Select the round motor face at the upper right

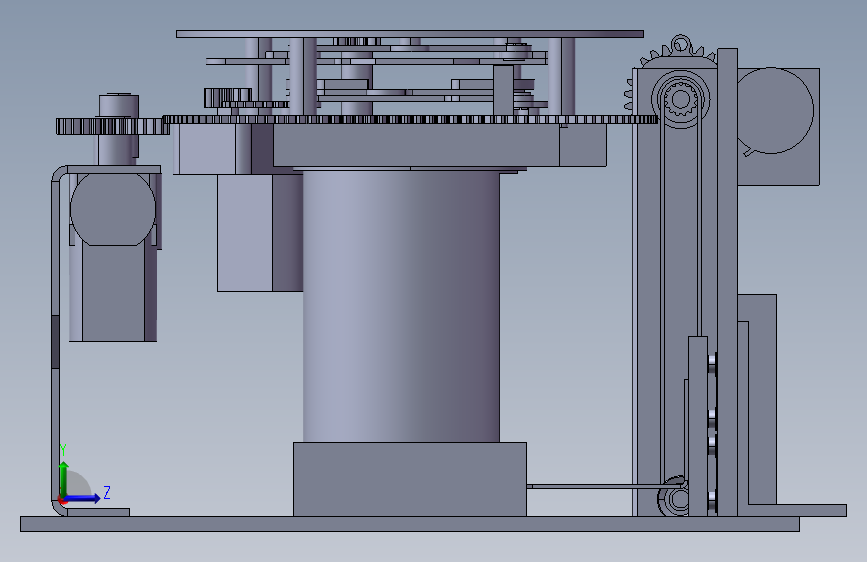click(x=775, y=111)
